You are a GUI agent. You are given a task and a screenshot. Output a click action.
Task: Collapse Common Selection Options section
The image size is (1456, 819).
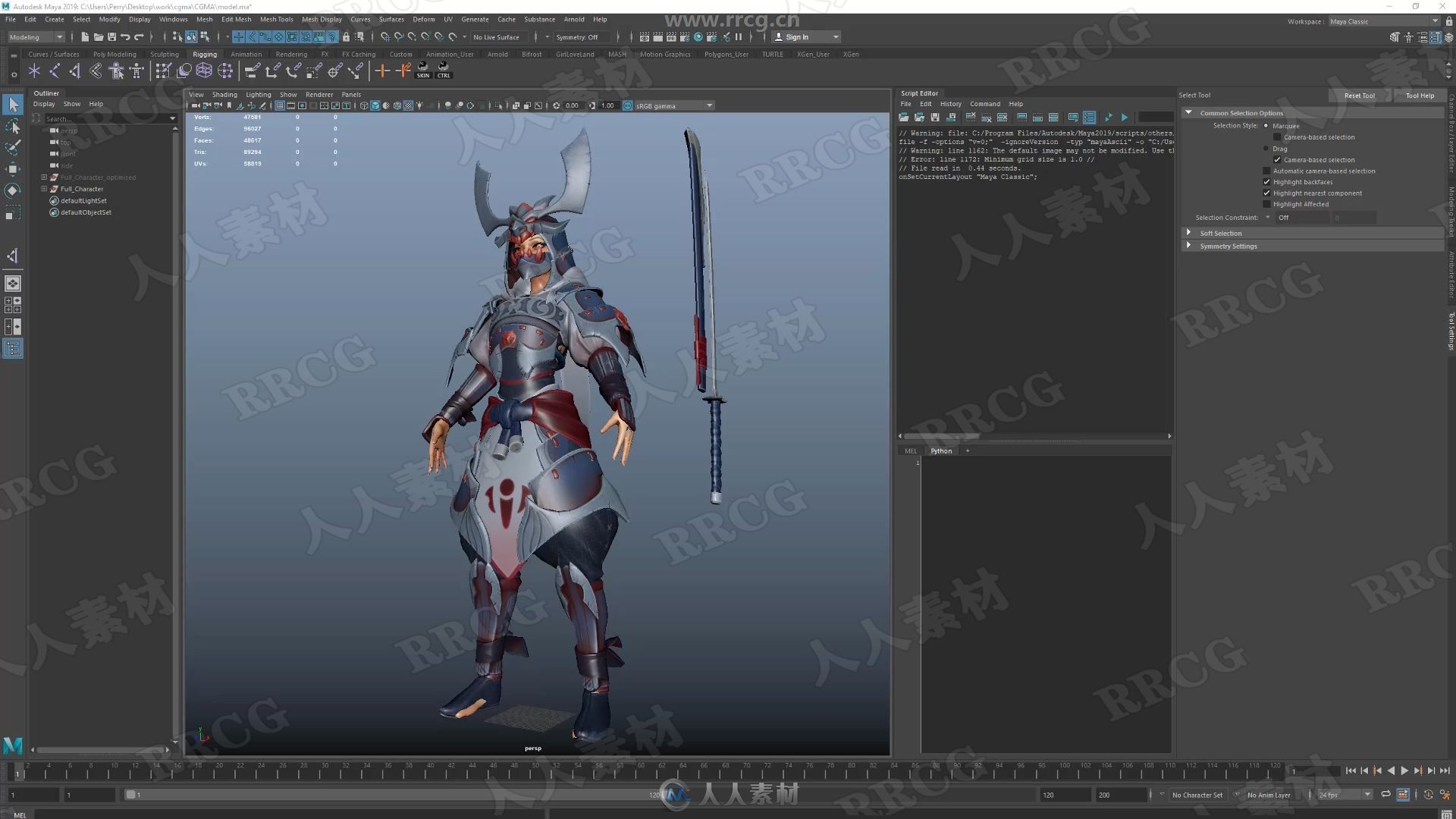click(1188, 112)
